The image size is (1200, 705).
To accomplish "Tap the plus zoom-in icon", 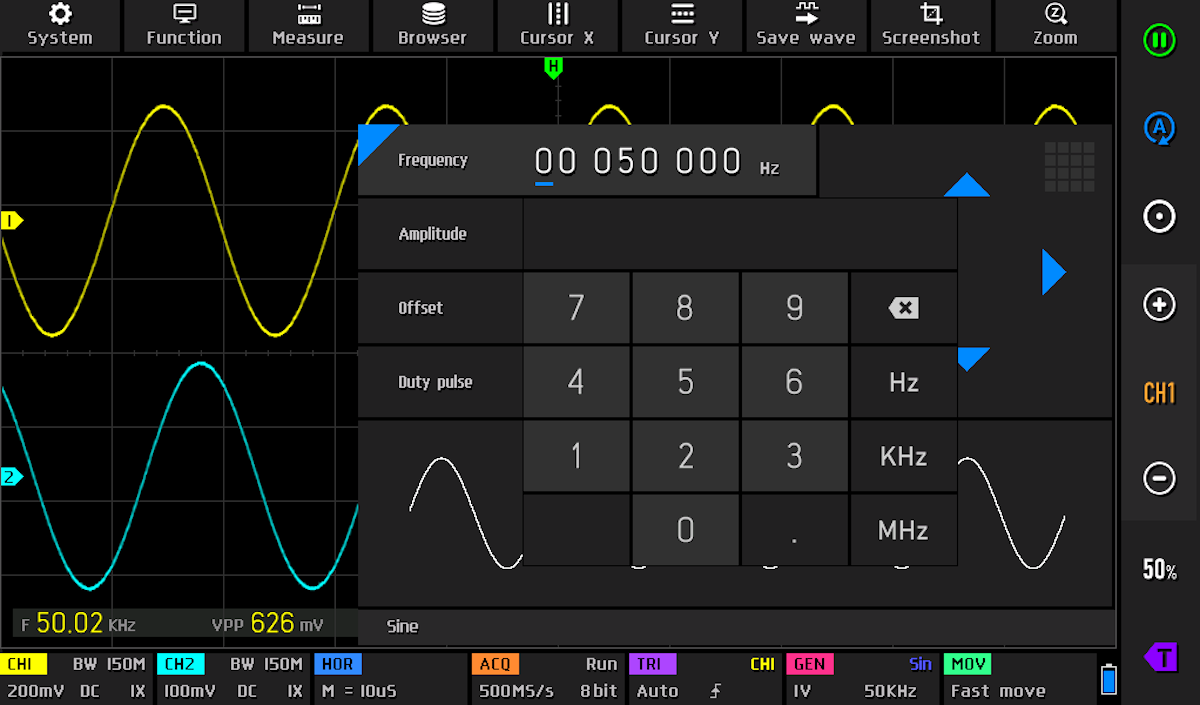I will pyautogui.click(x=1159, y=305).
